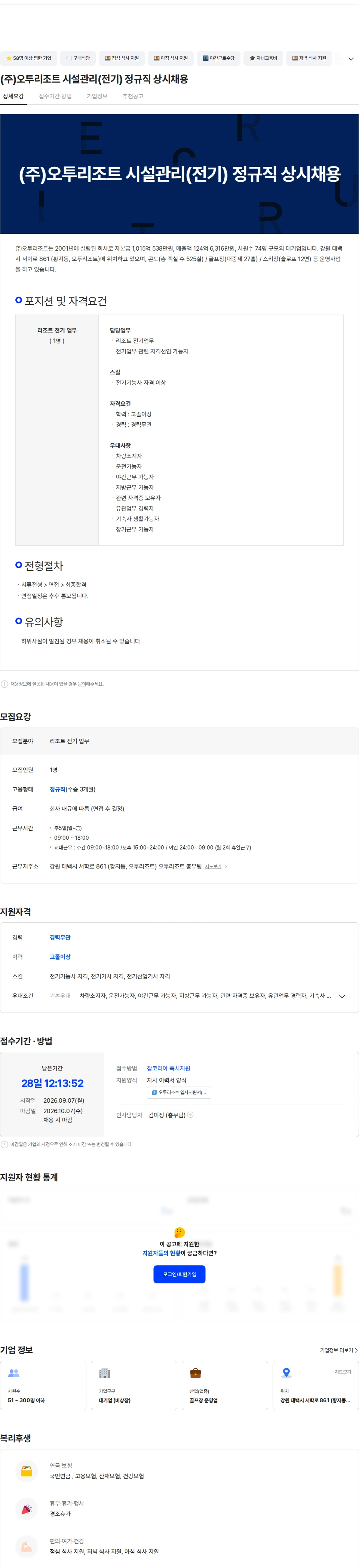Click the 경조휴가 welfare text
Image resolution: width=359 pixels, height=1568 pixels.
coord(59,1514)
